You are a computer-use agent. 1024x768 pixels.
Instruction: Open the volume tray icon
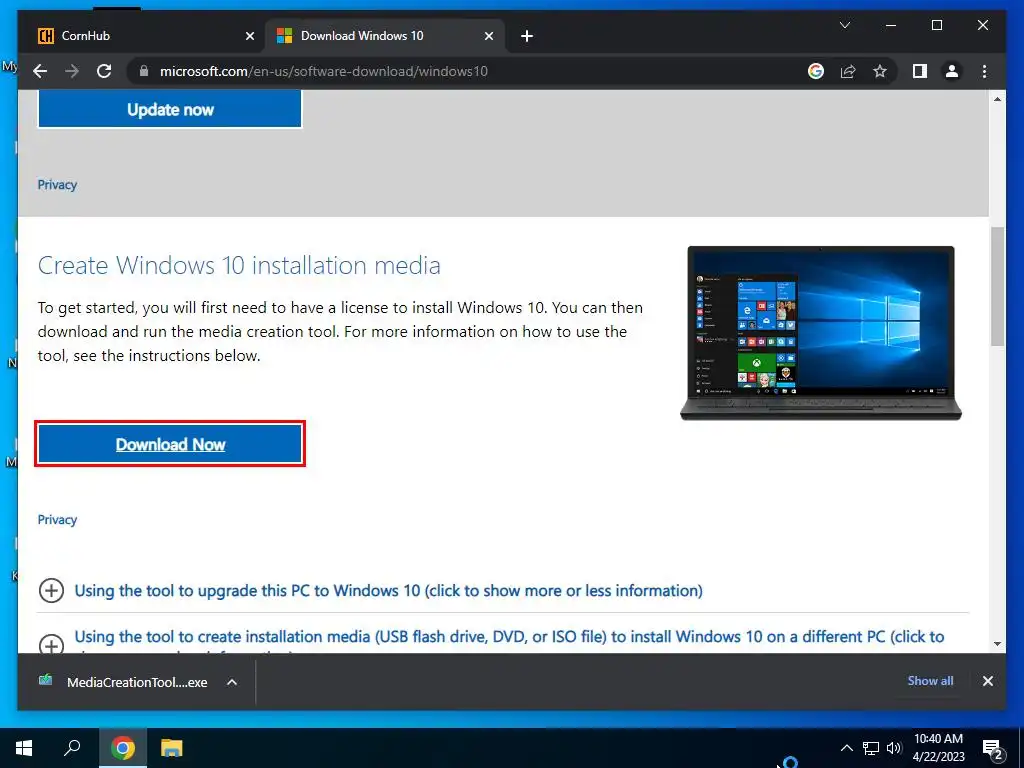893,748
